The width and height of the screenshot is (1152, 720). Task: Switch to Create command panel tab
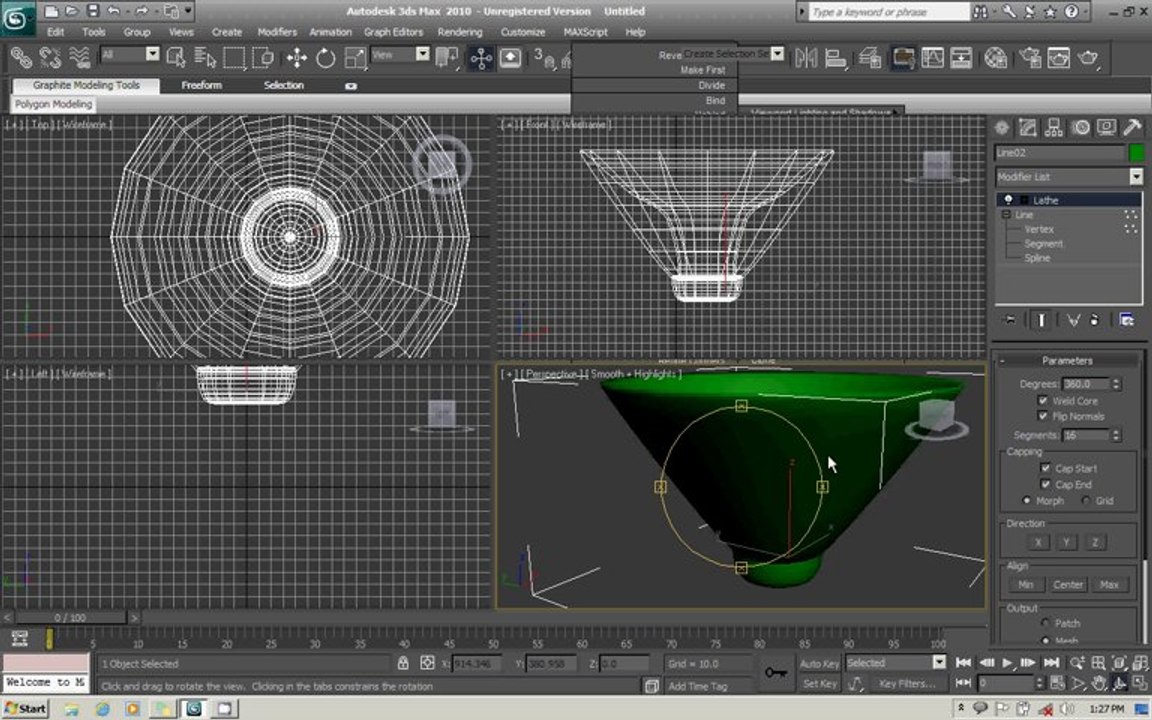[1001, 128]
